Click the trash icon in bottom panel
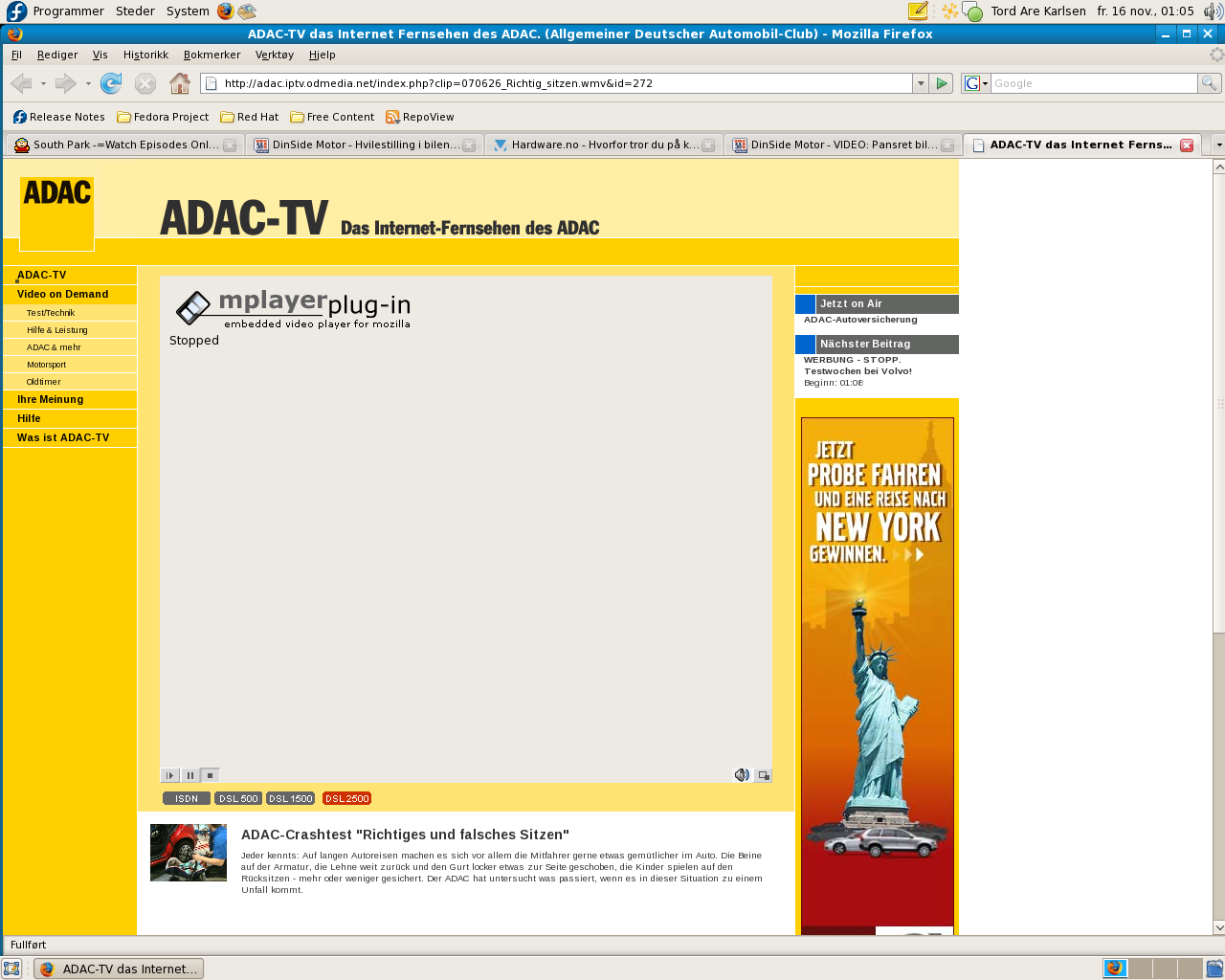Screen dimensions: 1225x980 1214,969
